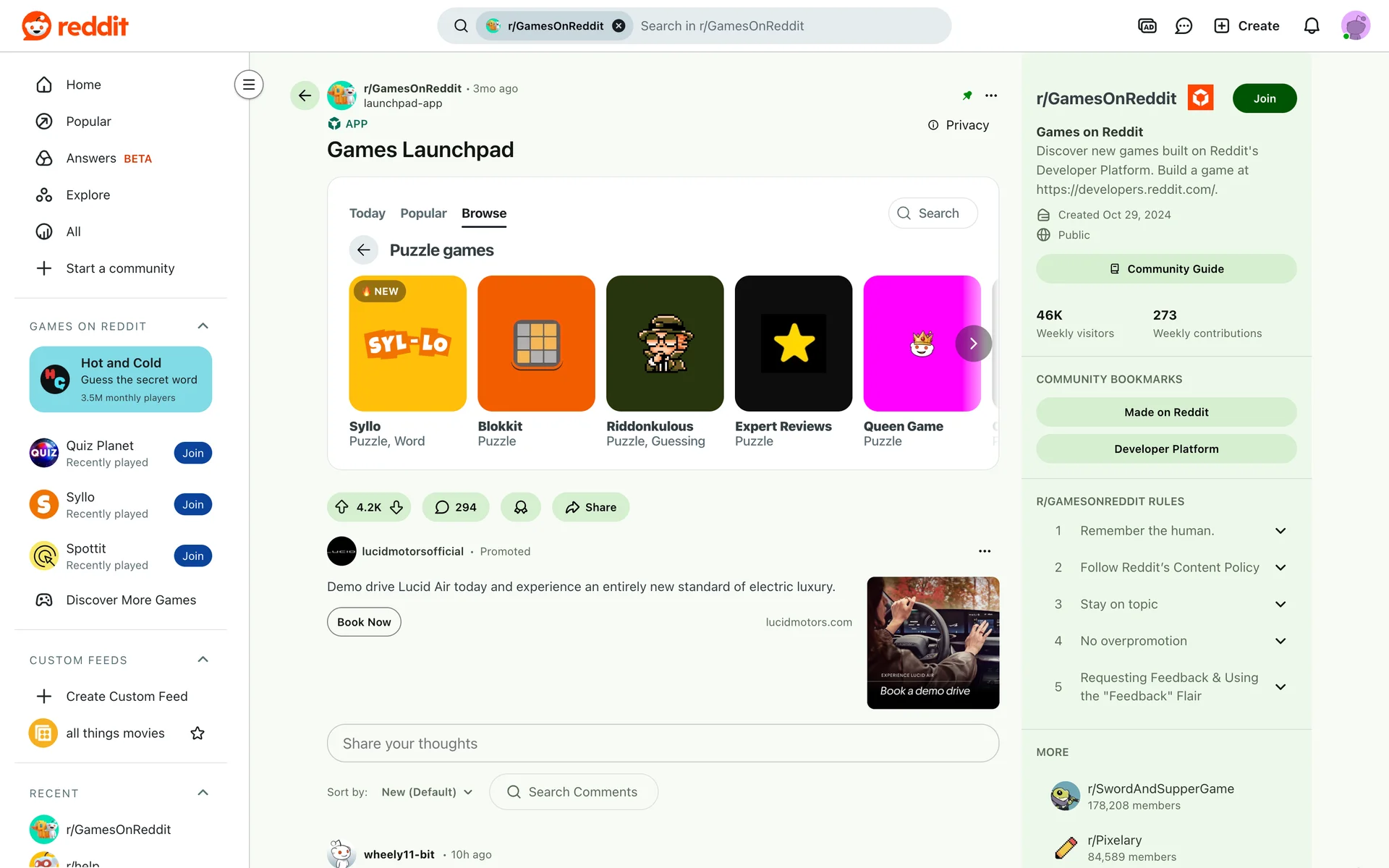Collapse the sidebar with the hamburger button
This screenshot has width=1389, height=868.
248,85
